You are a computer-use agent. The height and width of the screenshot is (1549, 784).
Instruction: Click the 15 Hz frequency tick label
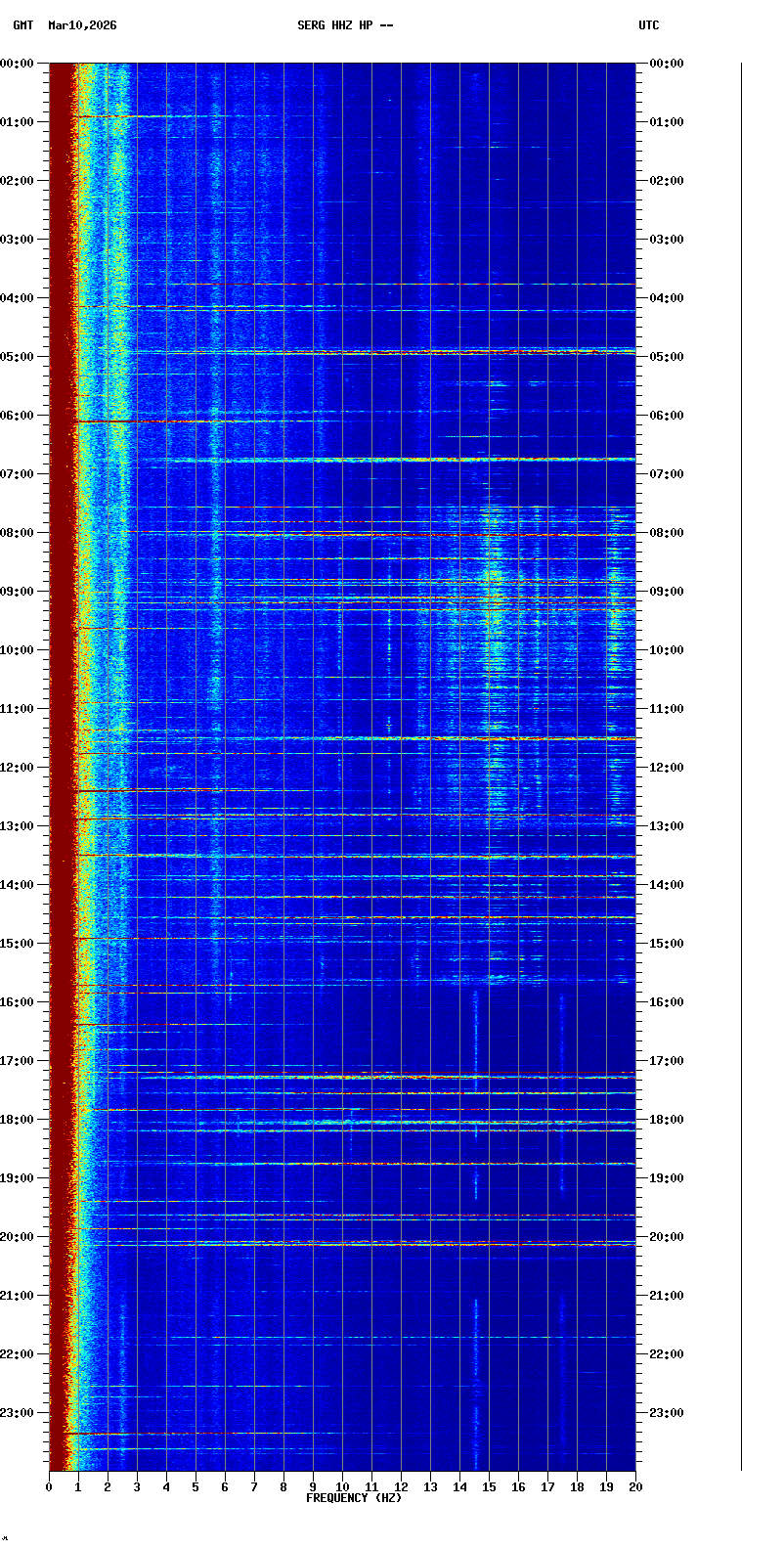point(489,1487)
